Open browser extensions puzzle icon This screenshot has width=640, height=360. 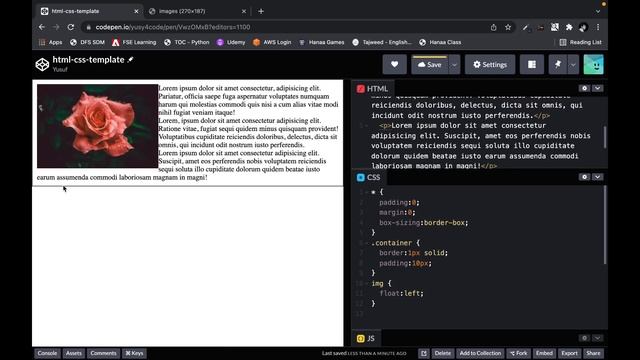point(569,27)
